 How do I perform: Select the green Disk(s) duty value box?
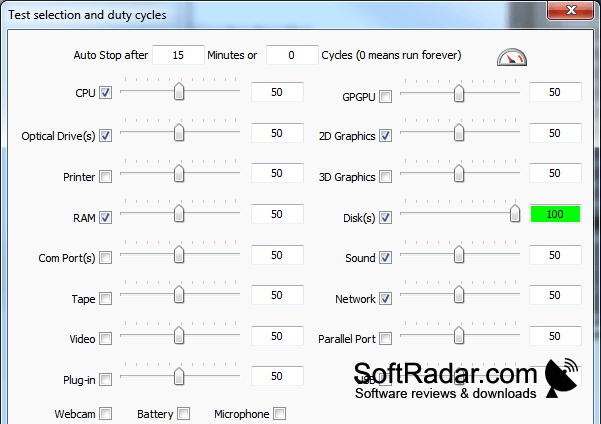(555, 214)
